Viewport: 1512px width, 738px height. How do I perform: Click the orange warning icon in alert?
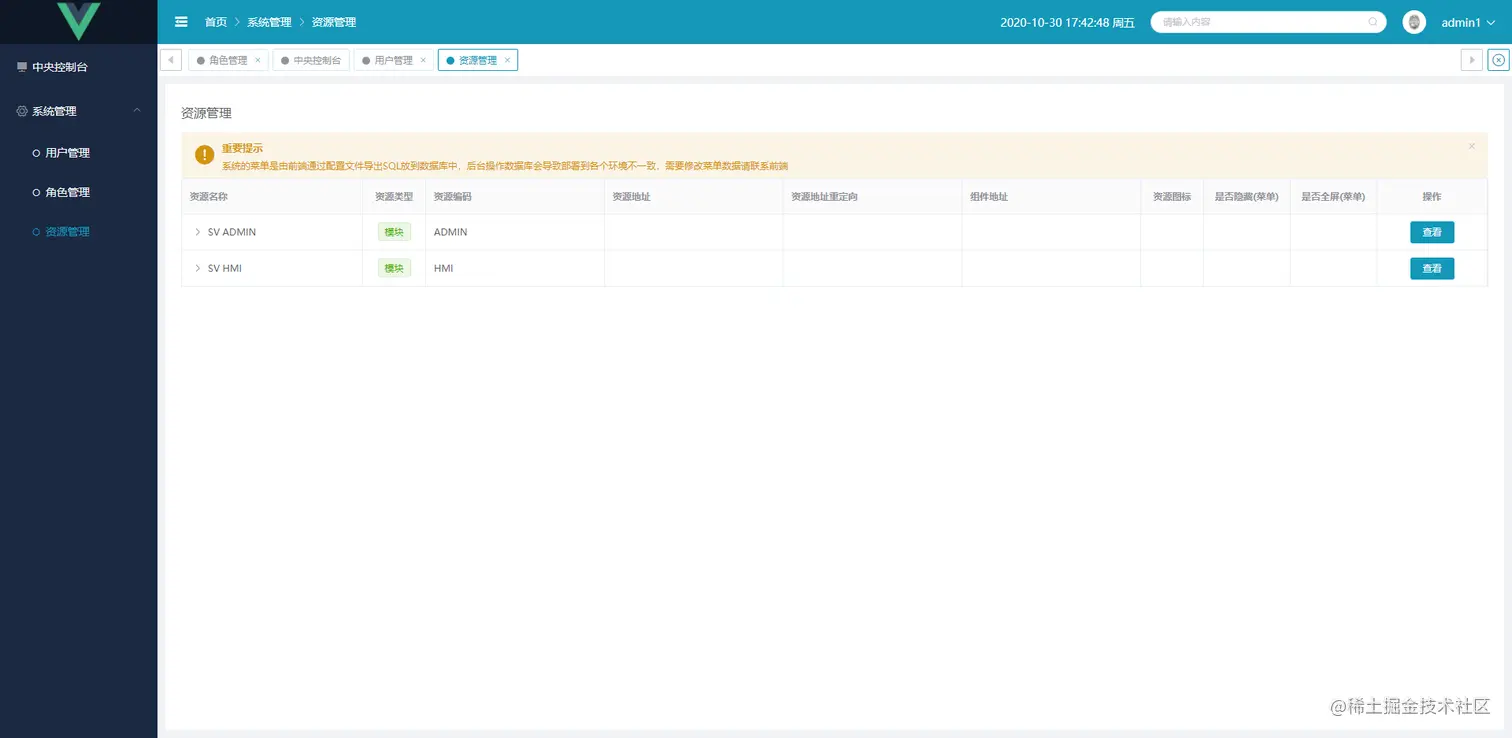click(x=205, y=155)
